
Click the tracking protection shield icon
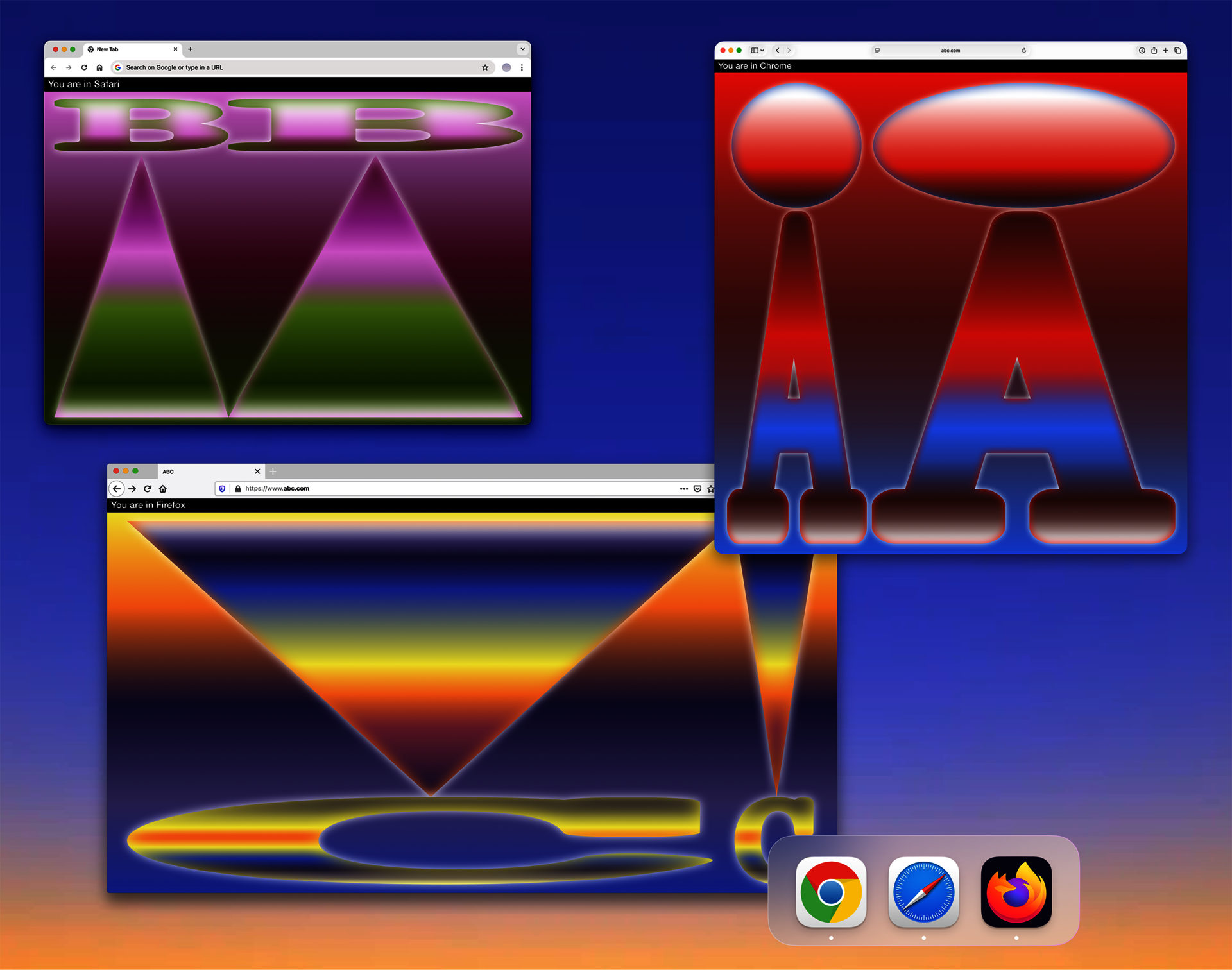point(222,489)
